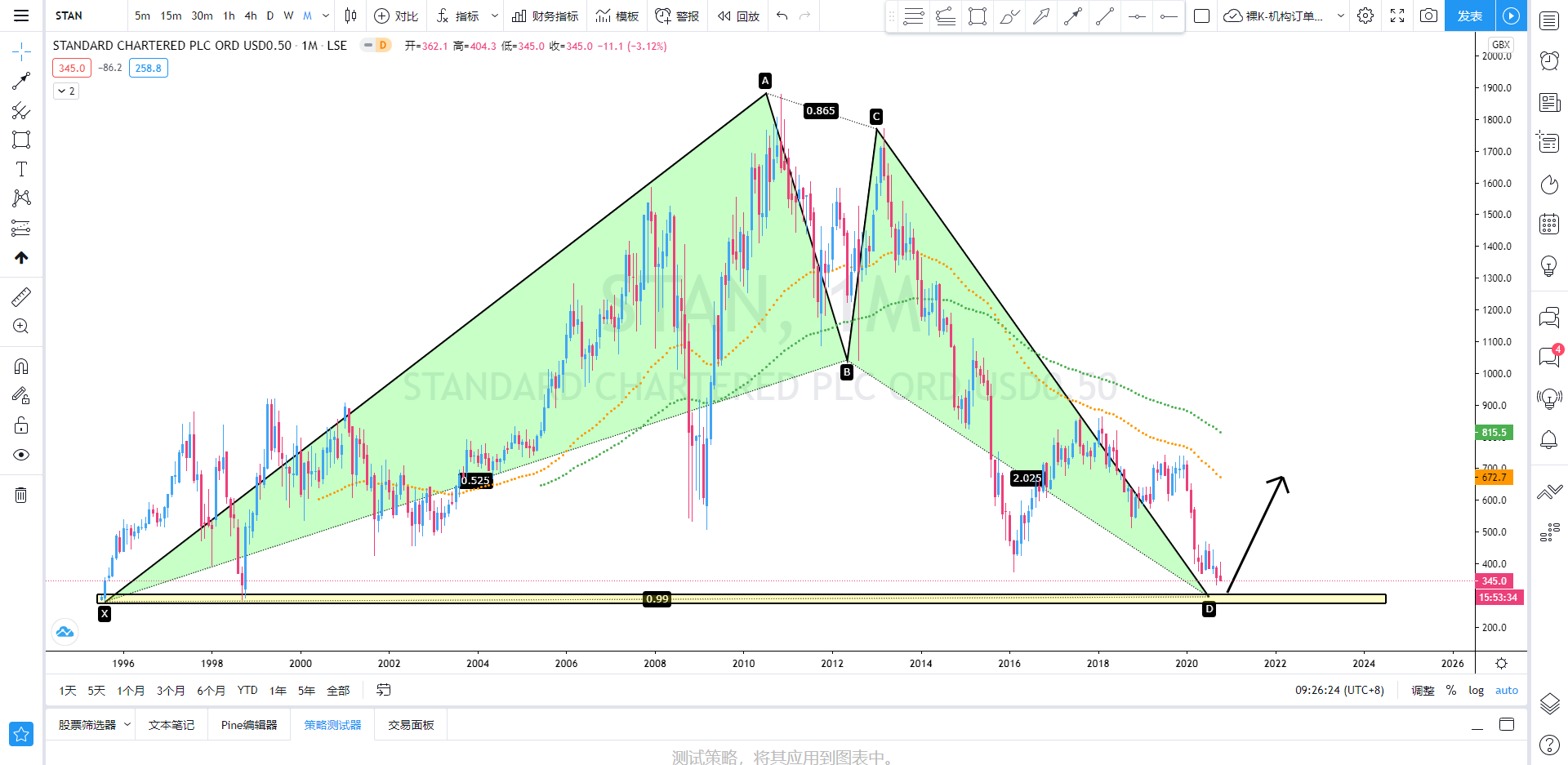Open the notifications bell panel

1549,440
